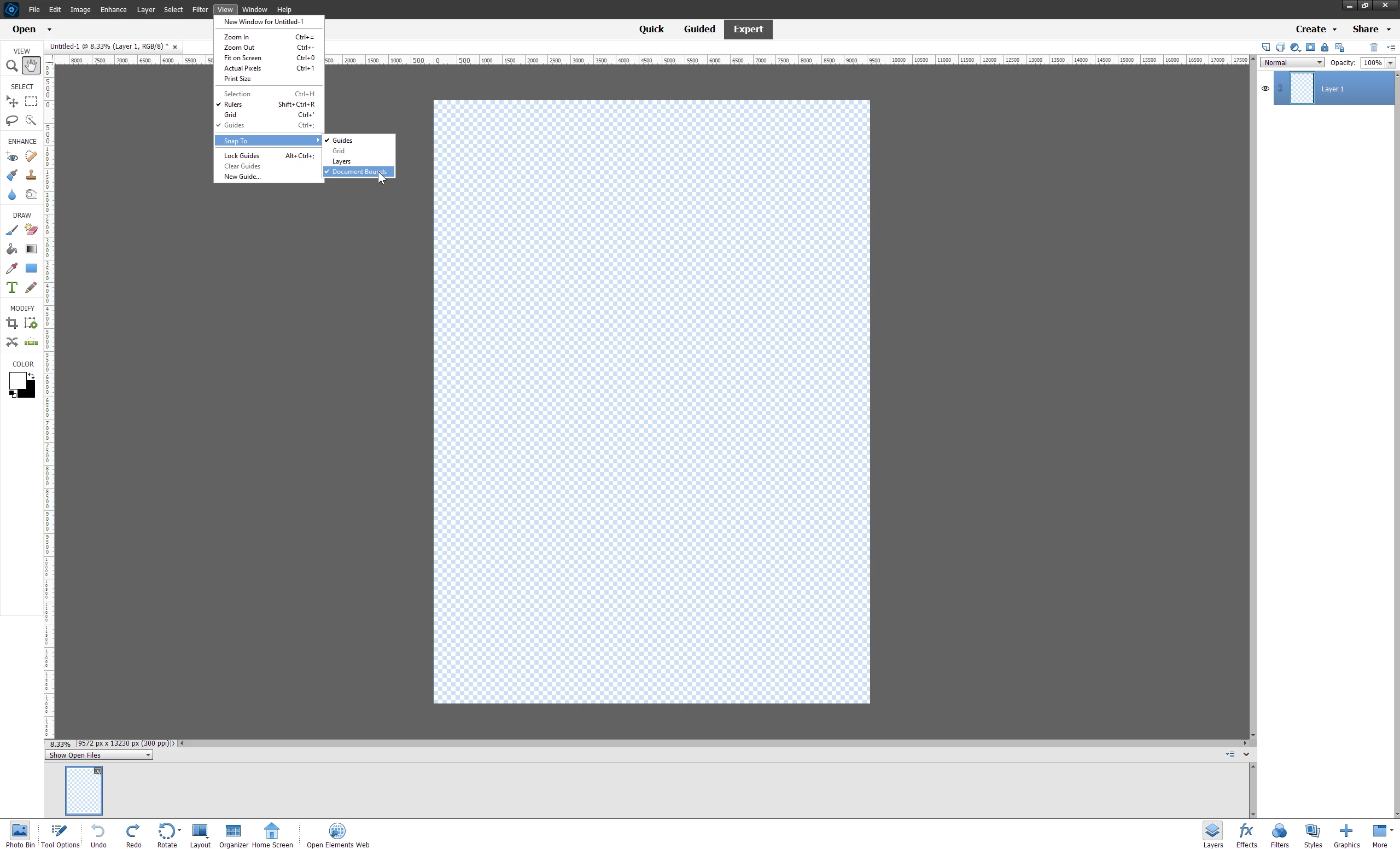Image resolution: width=1400 pixels, height=849 pixels.
Task: Open the Normal blend mode dropdown
Action: pyautogui.click(x=1292, y=62)
